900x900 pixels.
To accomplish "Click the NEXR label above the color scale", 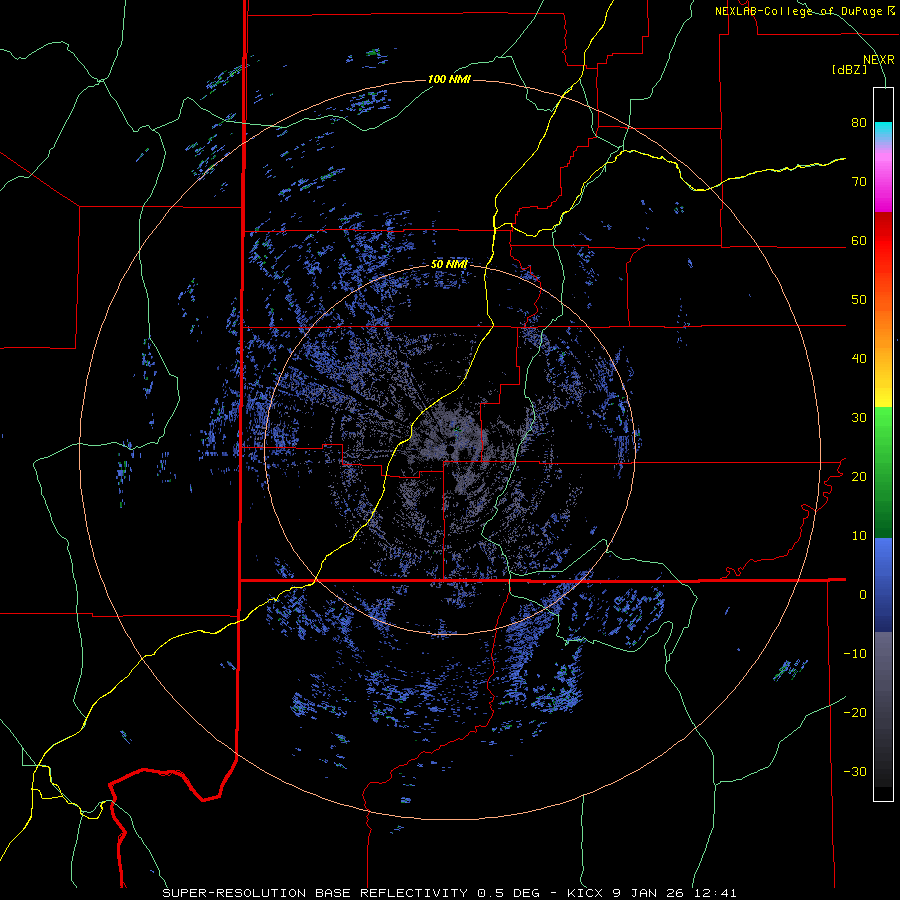I will 878,60.
